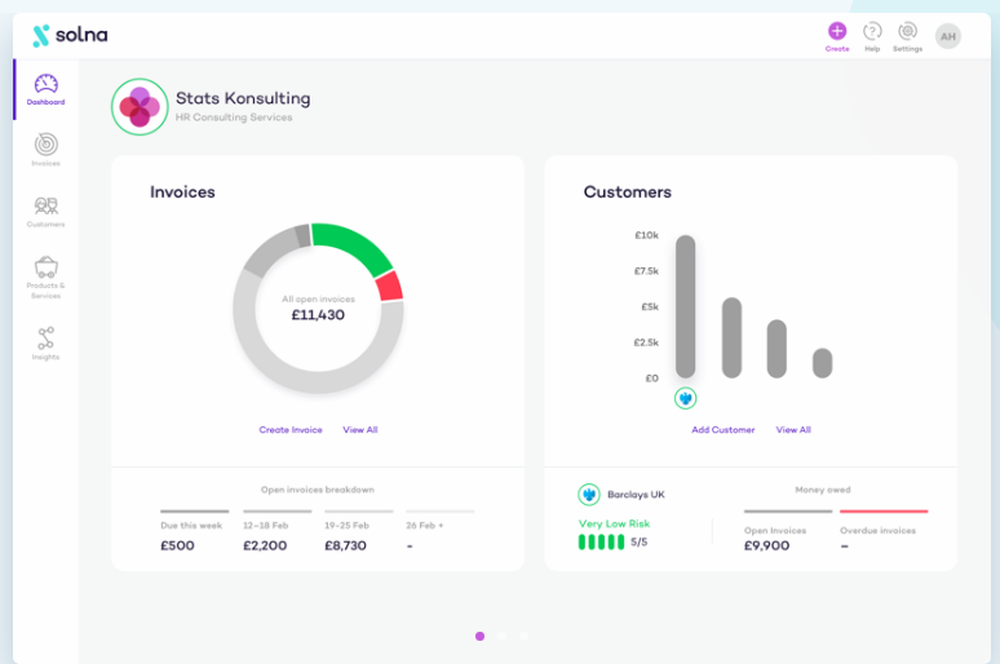Click the 5/5 risk score bars
Screen dimensions: 1000x664
coord(601,542)
